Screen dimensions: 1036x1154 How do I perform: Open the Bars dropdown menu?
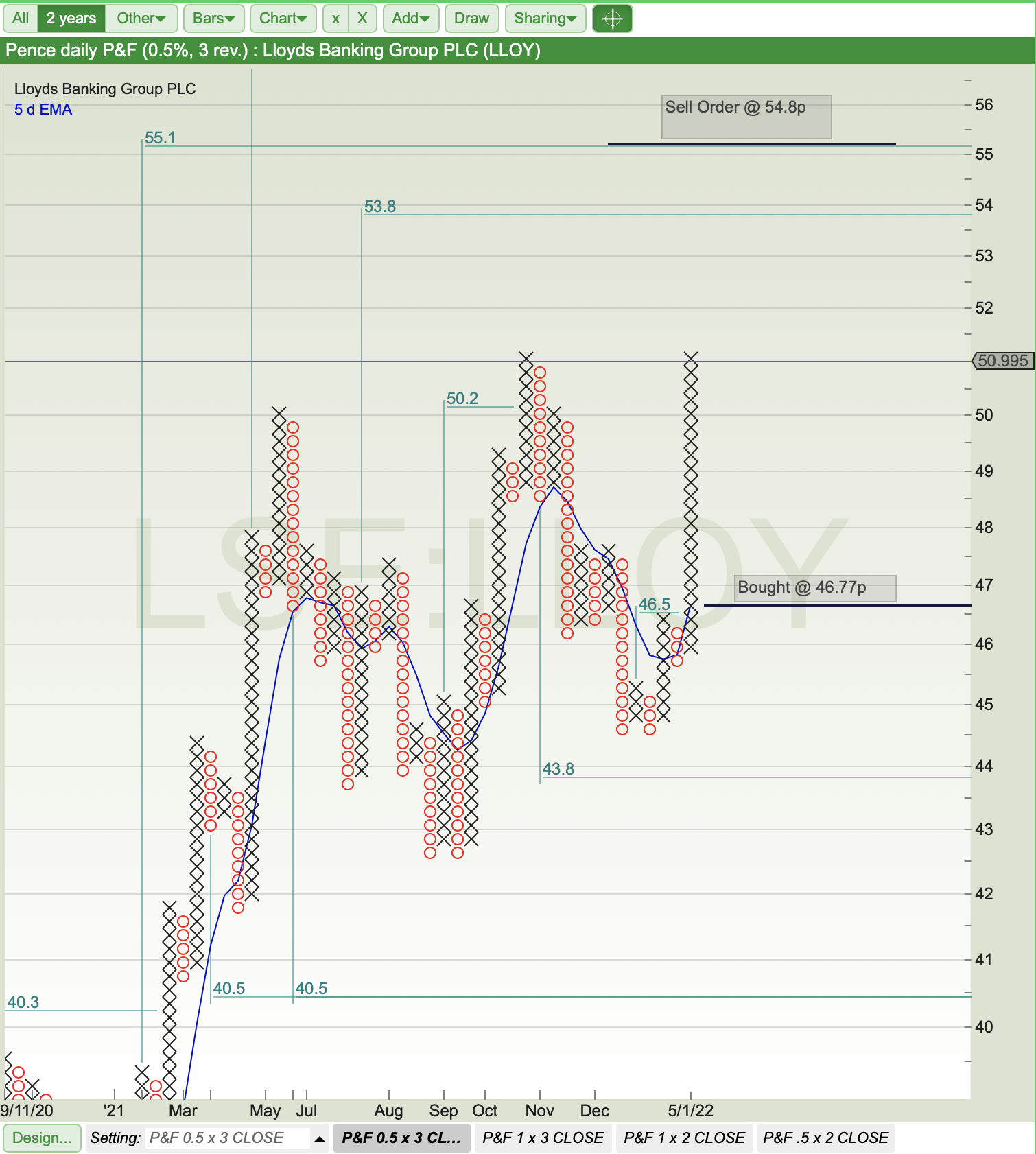pos(213,19)
